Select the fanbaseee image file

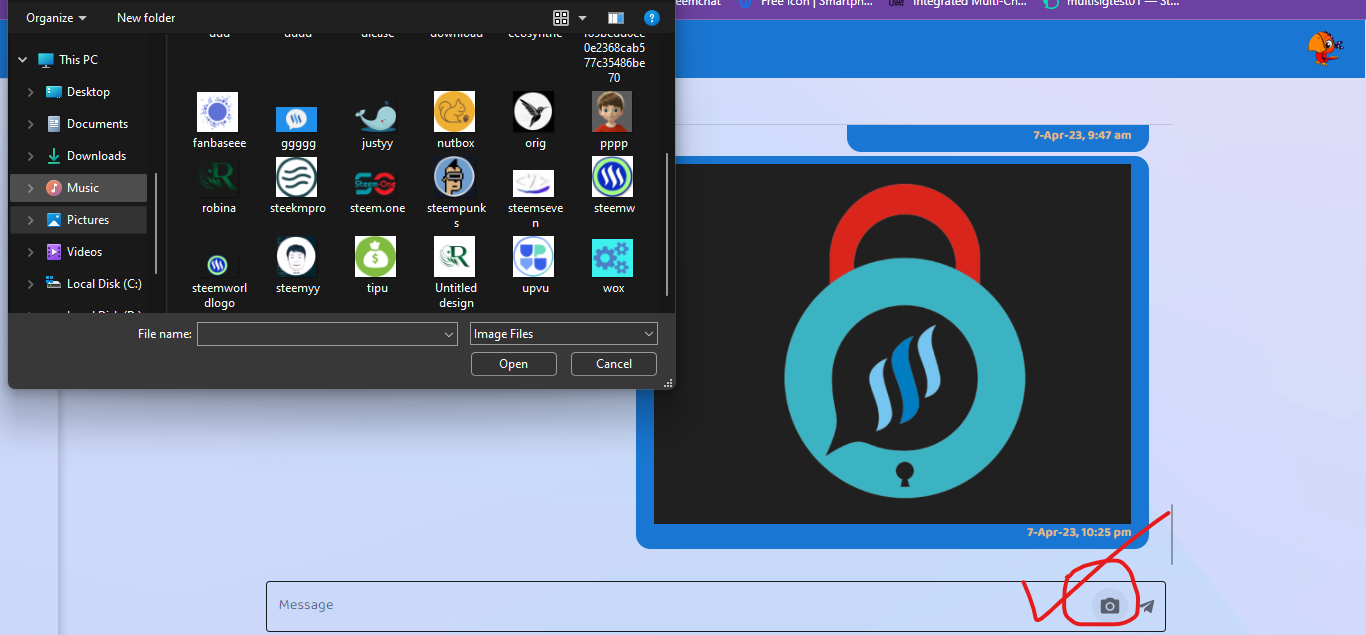(x=218, y=120)
